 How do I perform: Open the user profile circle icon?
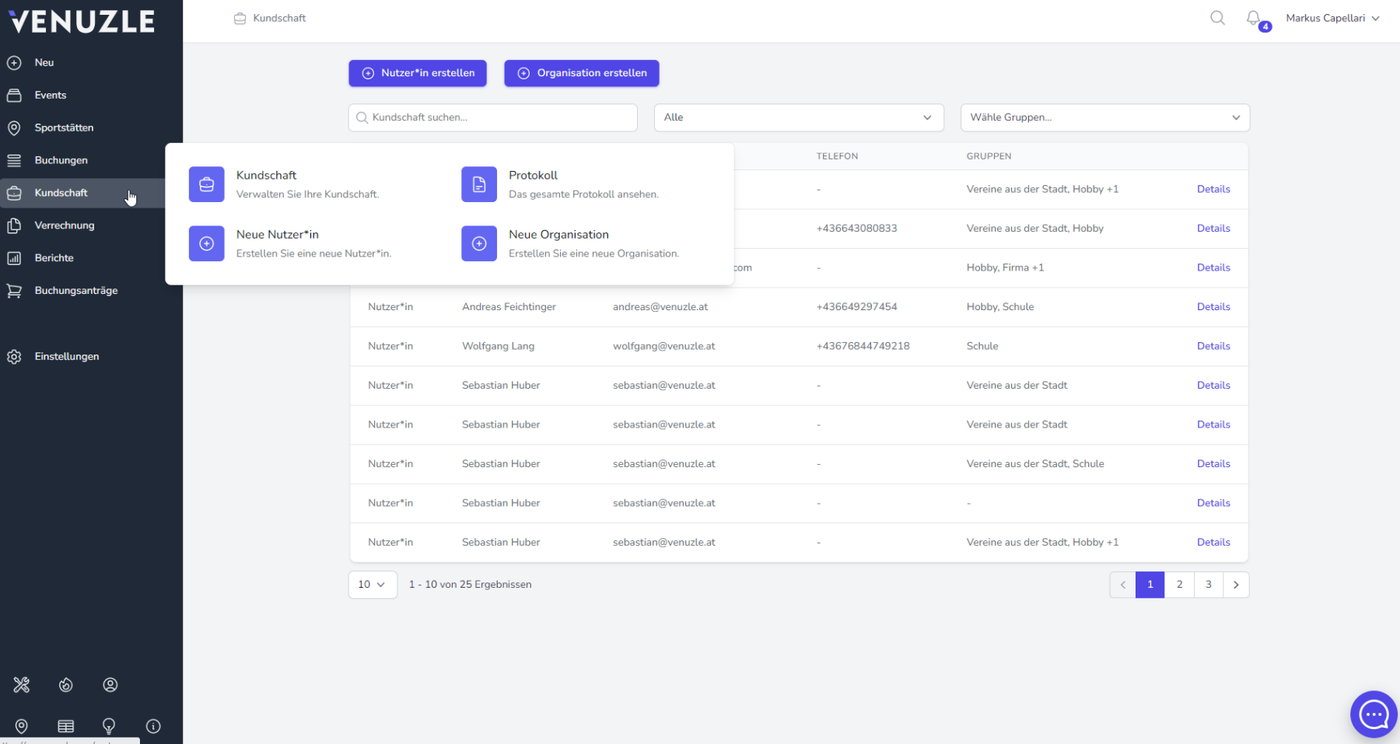click(x=110, y=685)
